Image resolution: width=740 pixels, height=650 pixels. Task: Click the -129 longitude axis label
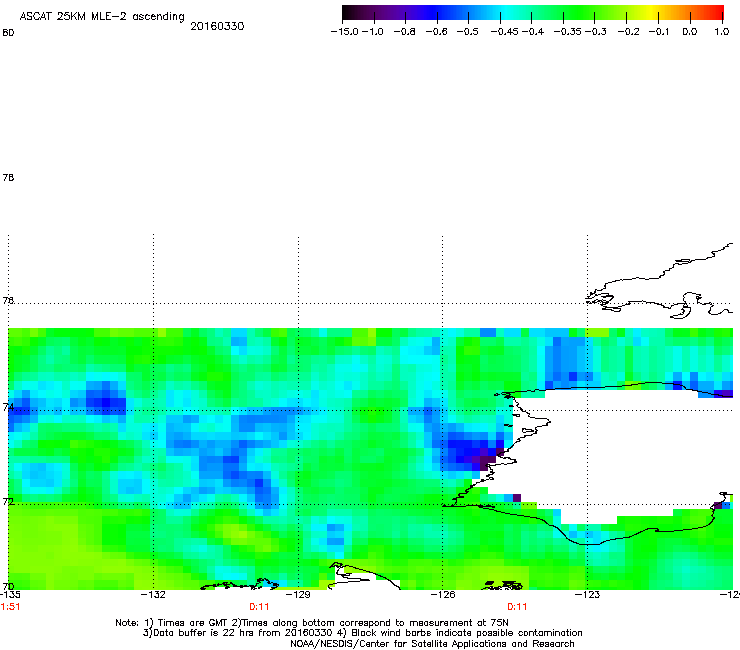pyautogui.click(x=298, y=594)
